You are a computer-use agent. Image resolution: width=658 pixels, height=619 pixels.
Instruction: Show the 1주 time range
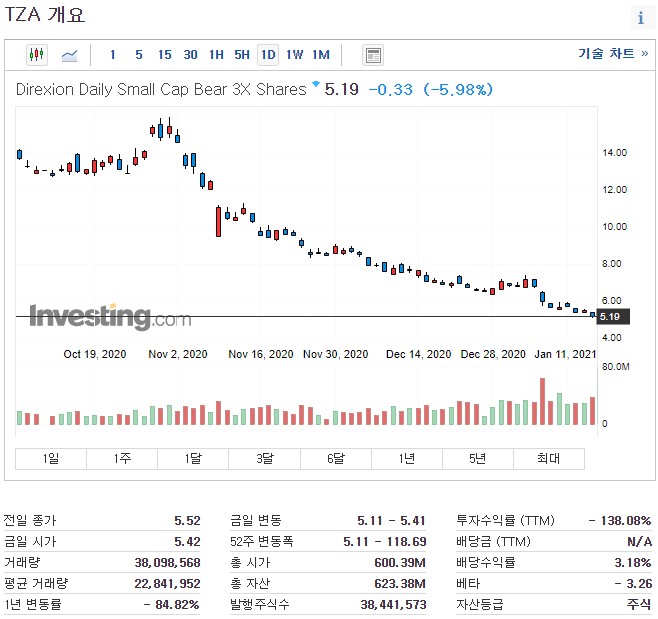click(122, 458)
